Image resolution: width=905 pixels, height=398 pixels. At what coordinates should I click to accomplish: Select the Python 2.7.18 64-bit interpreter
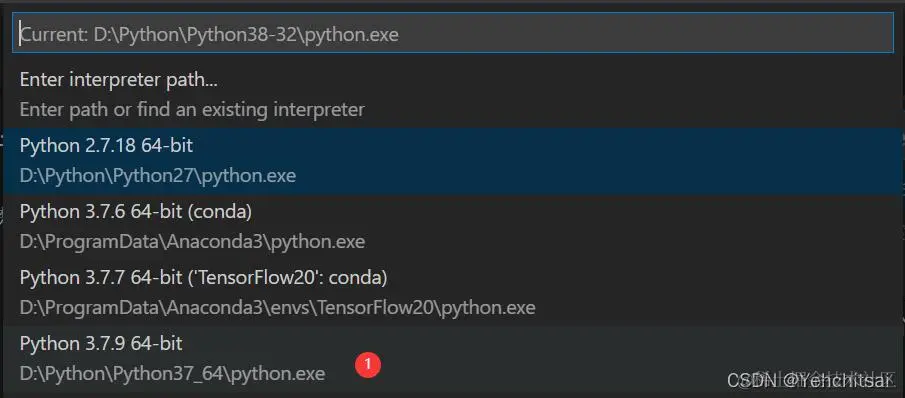click(x=453, y=161)
